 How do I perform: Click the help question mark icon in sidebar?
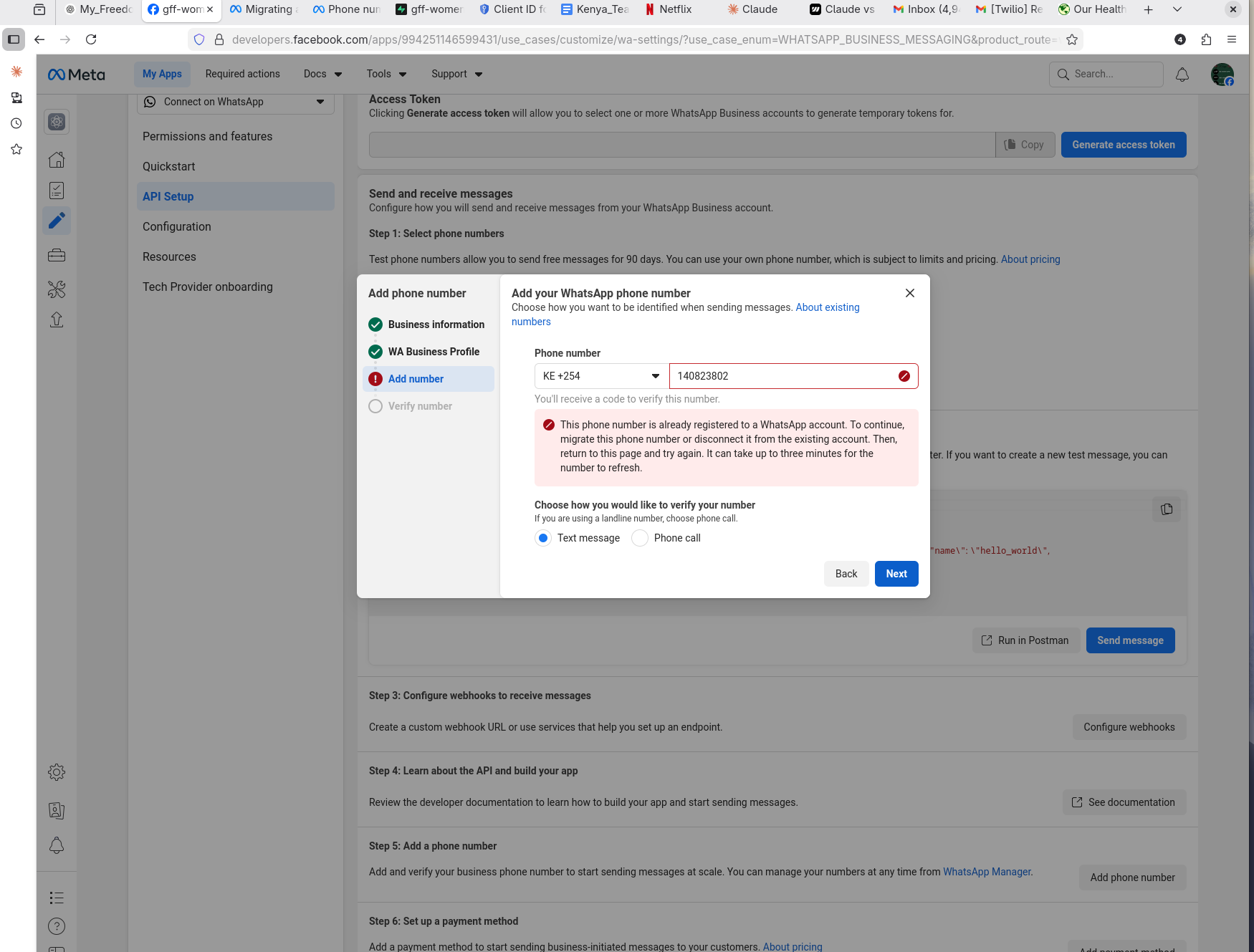57,926
